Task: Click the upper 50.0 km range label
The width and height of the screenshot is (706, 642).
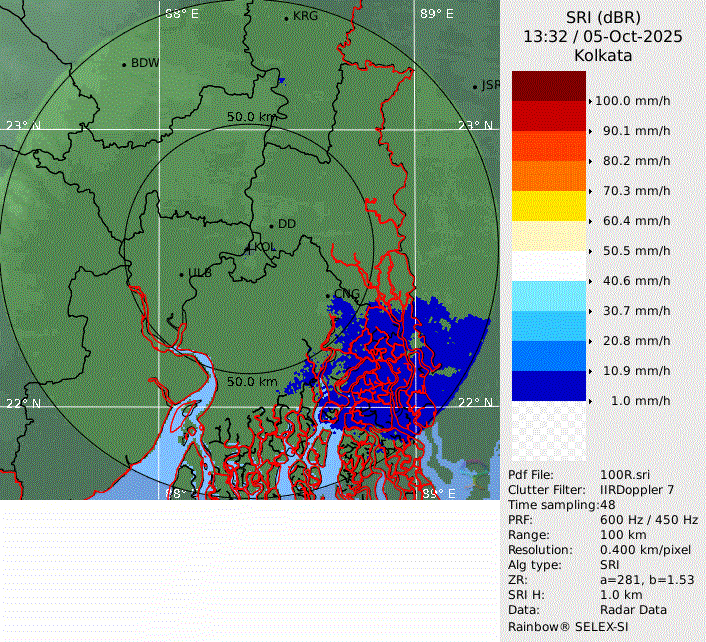Action: point(252,117)
